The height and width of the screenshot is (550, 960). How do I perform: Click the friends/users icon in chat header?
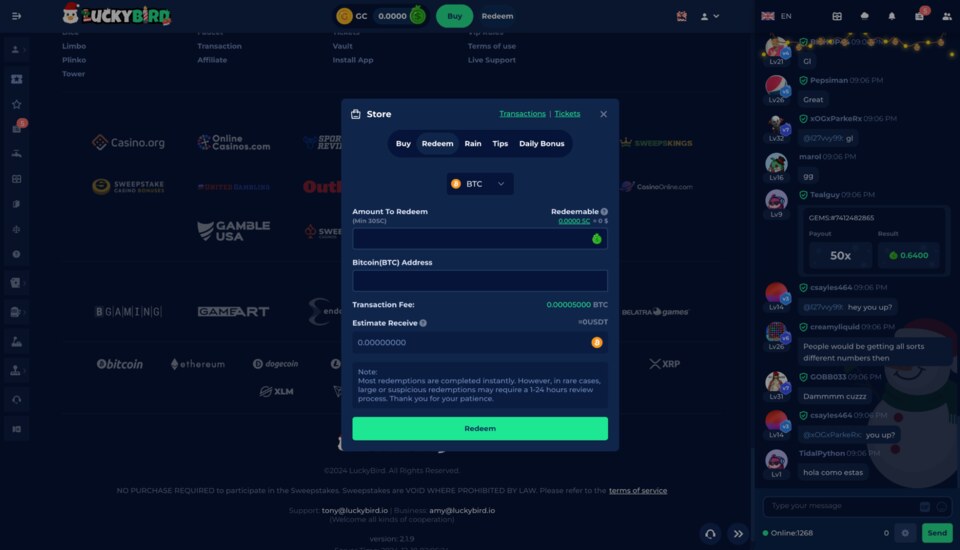pos(946,16)
